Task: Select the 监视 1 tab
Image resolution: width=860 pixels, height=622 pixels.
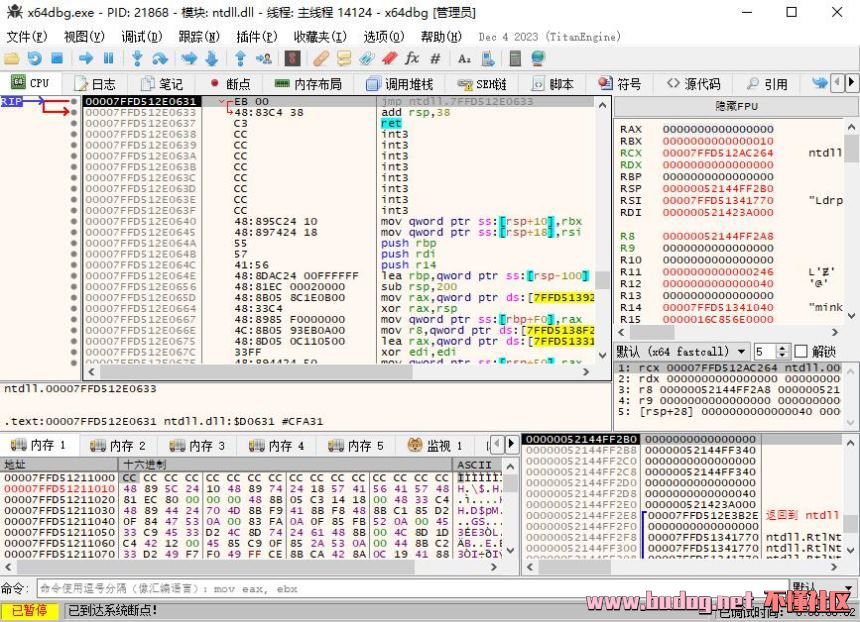Action: (x=435, y=445)
